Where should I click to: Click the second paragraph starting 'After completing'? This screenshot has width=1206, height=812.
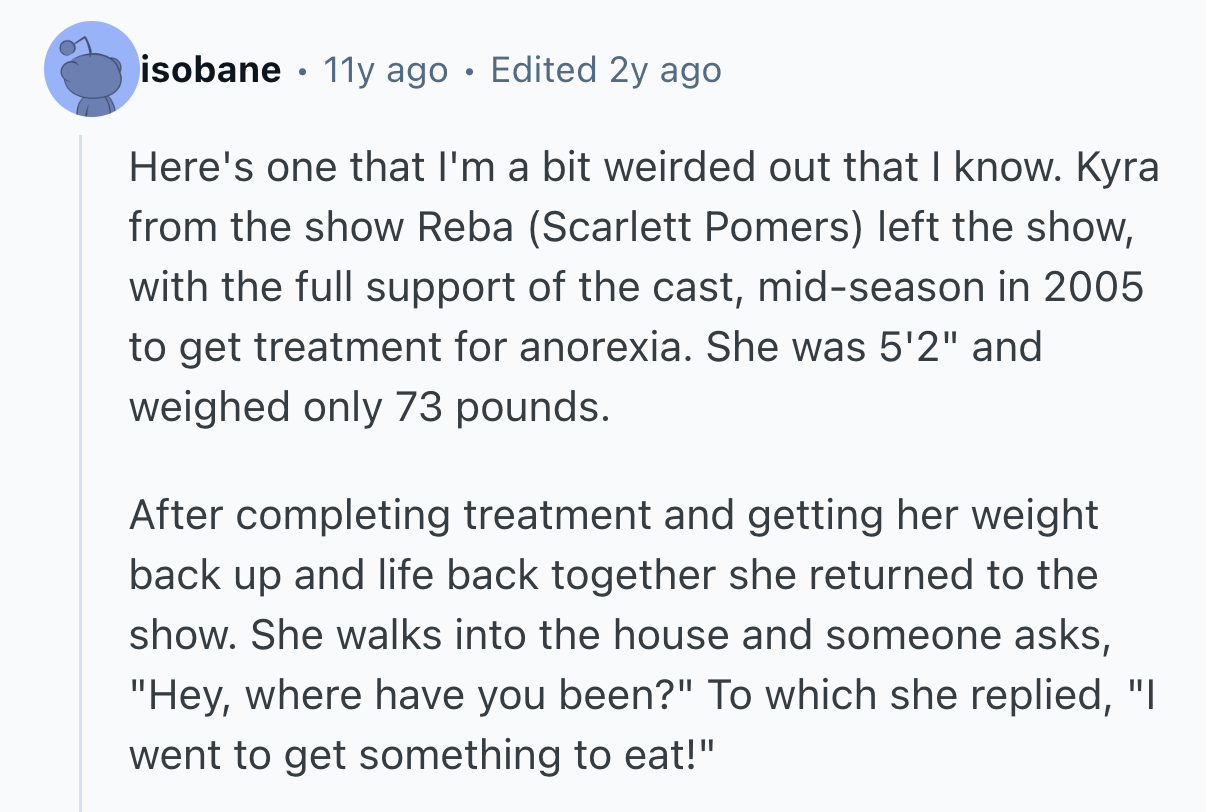[612, 635]
